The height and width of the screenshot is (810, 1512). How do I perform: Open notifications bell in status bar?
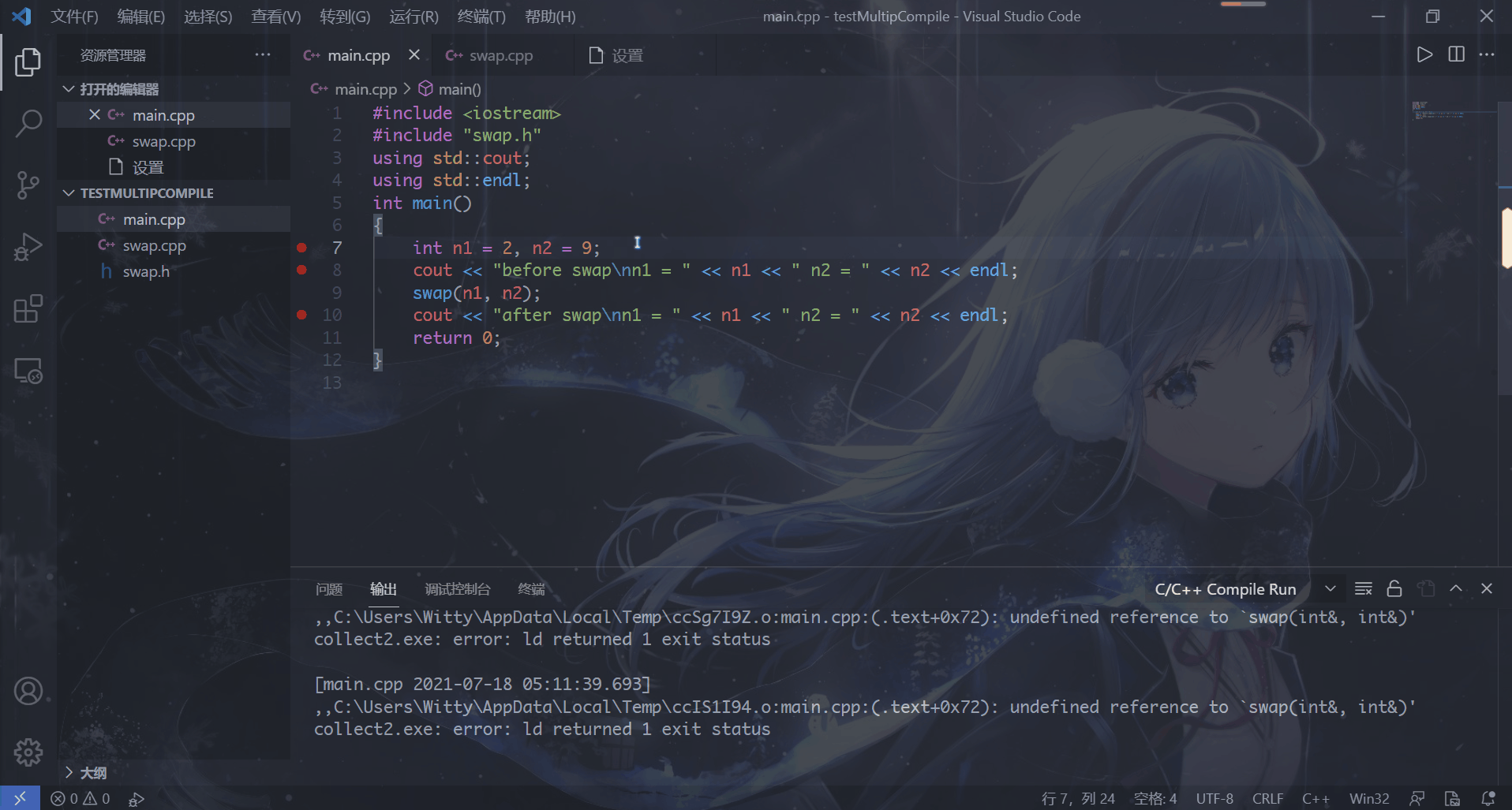[x=1488, y=798]
